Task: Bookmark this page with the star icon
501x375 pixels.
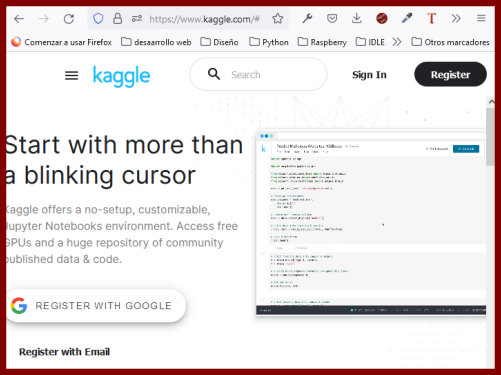Action: click(x=277, y=18)
